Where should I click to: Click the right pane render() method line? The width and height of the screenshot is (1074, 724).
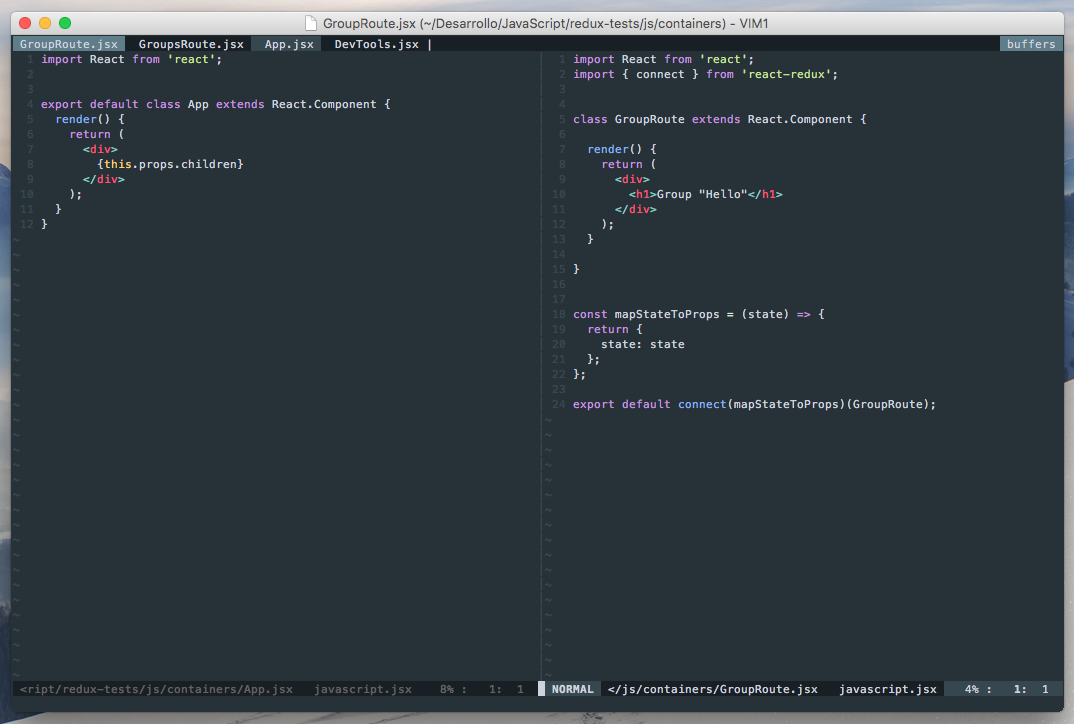(622, 149)
